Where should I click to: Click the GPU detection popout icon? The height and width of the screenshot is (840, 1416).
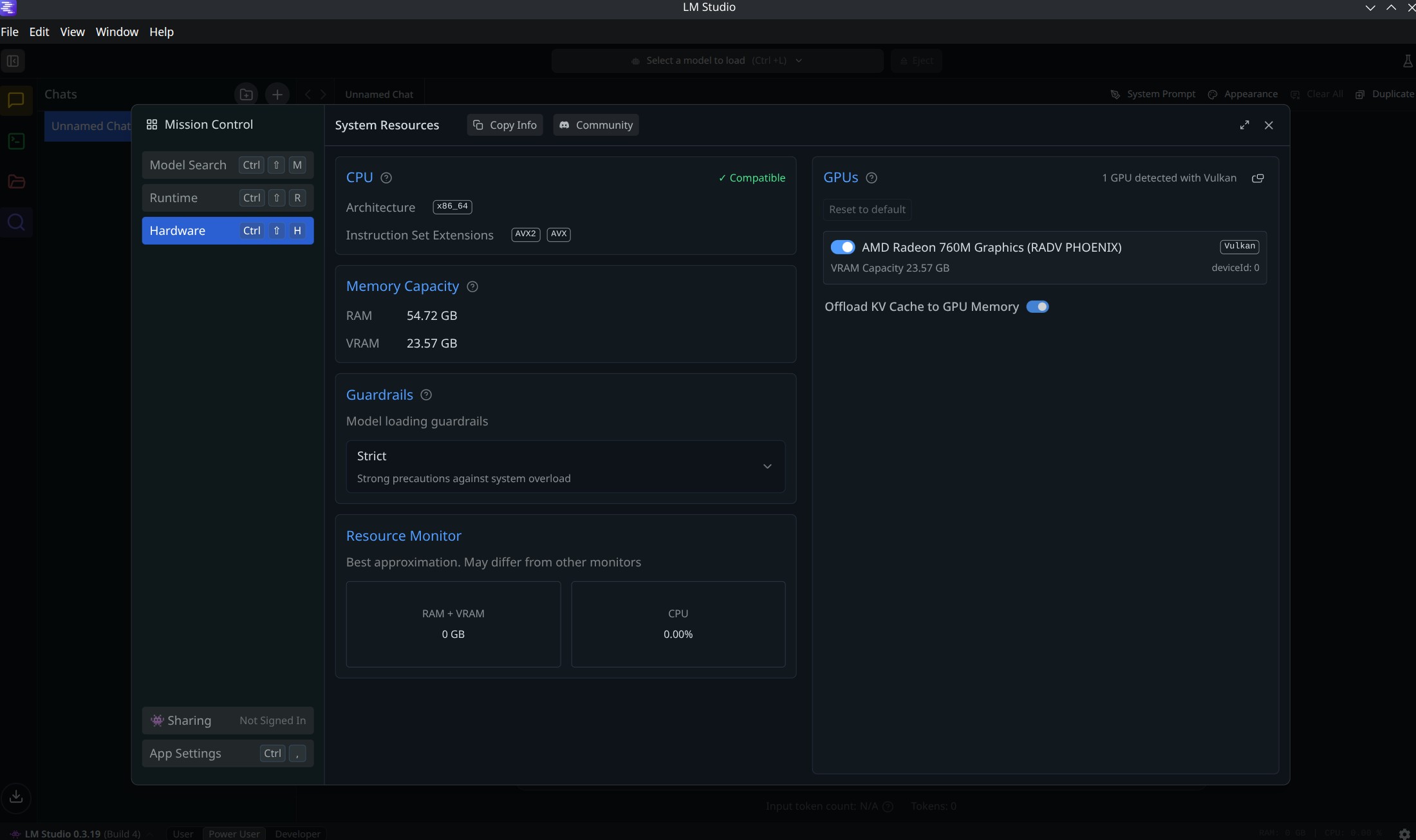click(1258, 178)
